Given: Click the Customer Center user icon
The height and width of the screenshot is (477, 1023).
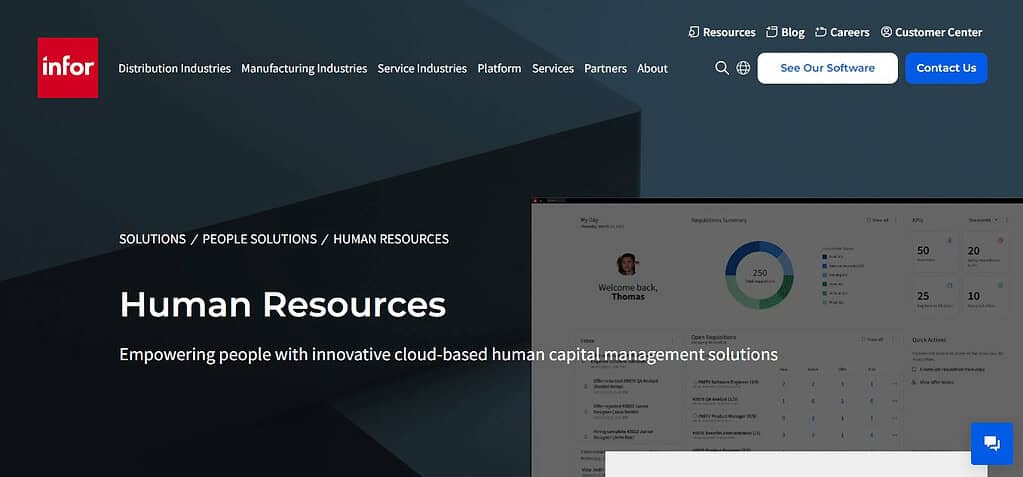Looking at the screenshot, I should [886, 32].
